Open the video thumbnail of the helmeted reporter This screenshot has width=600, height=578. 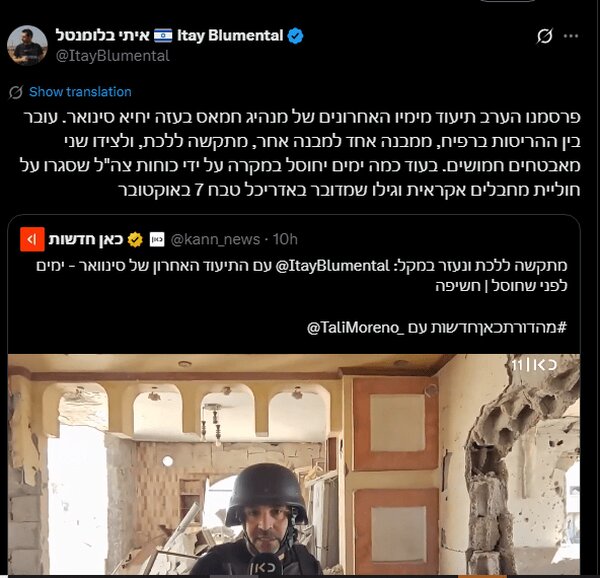293,464
